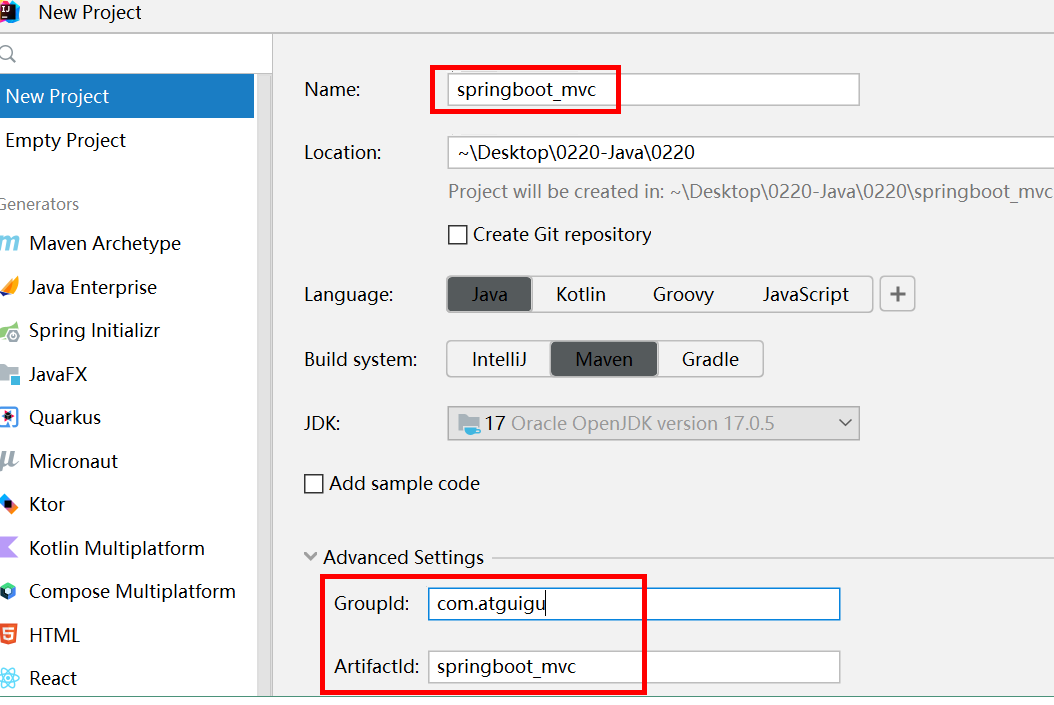The image size is (1054, 705).
Task: Collapse the Advanced Settings section
Action: pyautogui.click(x=310, y=558)
